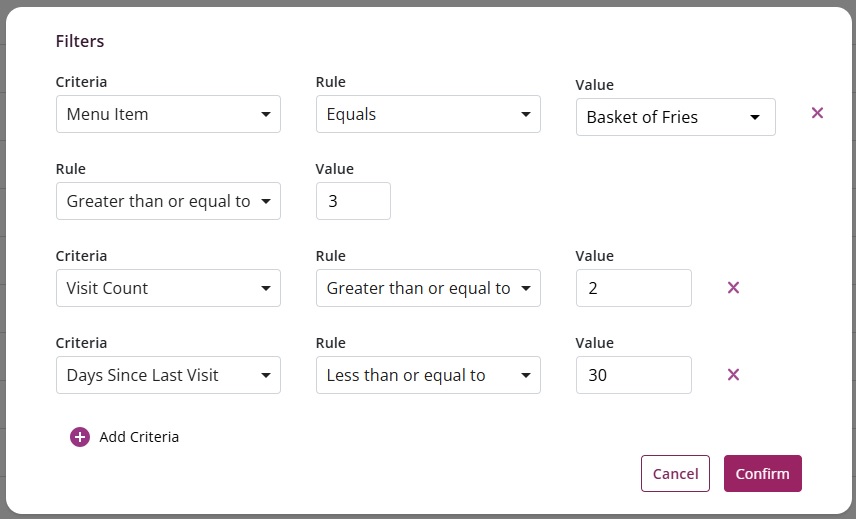Change the Visit Count criteria dropdown
This screenshot has height=519, width=856.
tap(168, 288)
